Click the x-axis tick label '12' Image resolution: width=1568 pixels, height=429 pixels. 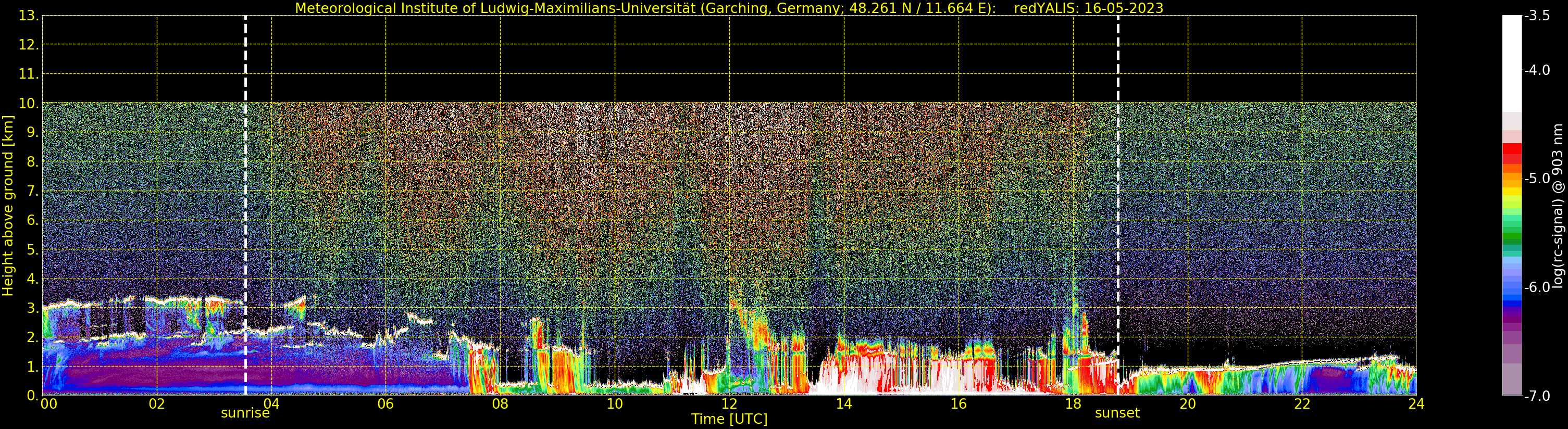(729, 404)
